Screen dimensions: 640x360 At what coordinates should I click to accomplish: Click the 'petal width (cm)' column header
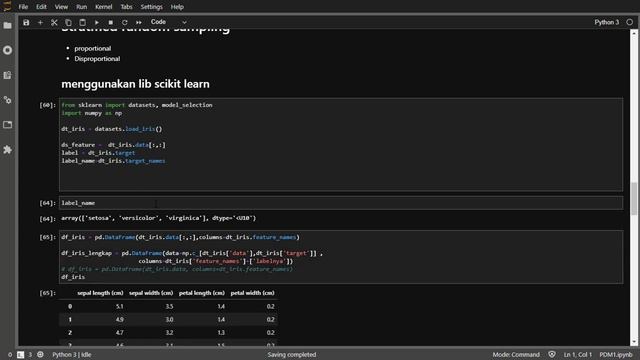coord(252,293)
